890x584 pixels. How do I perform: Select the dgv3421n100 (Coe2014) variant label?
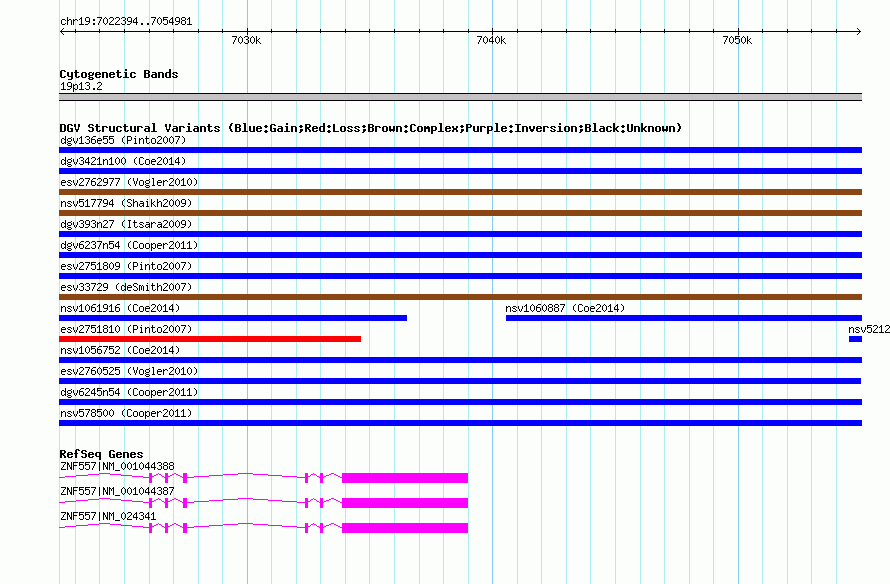[123, 161]
